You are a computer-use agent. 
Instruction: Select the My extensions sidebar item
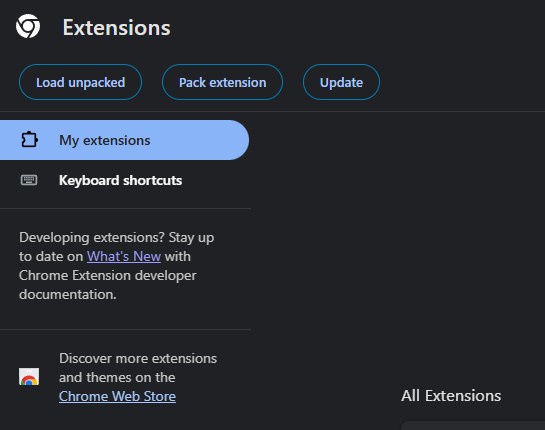[124, 140]
